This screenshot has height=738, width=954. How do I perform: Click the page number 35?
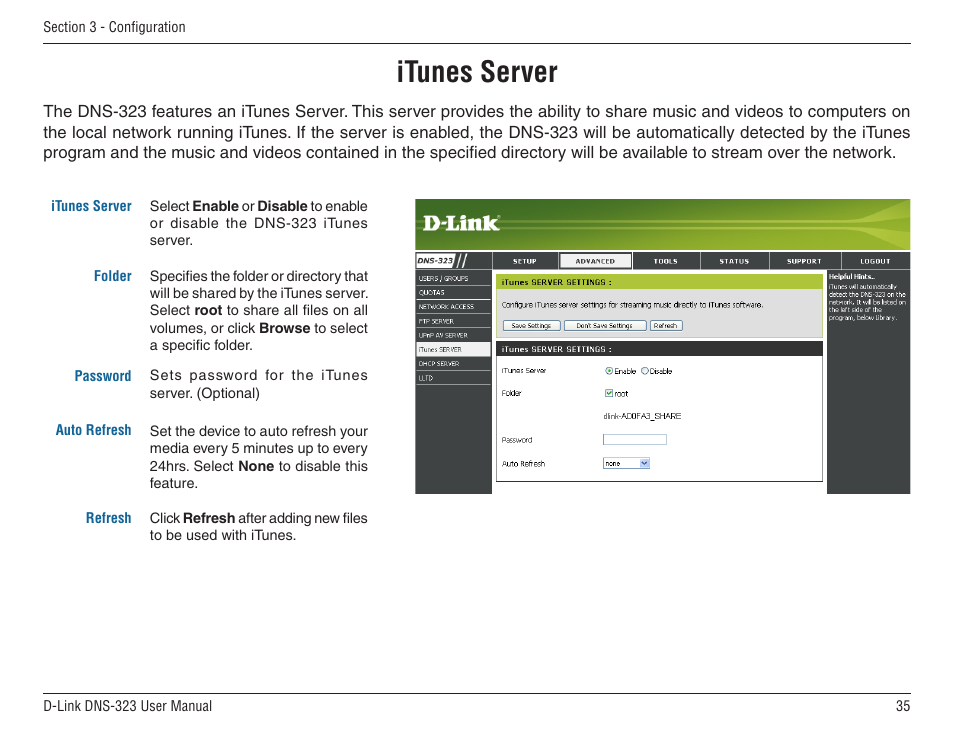click(x=903, y=706)
